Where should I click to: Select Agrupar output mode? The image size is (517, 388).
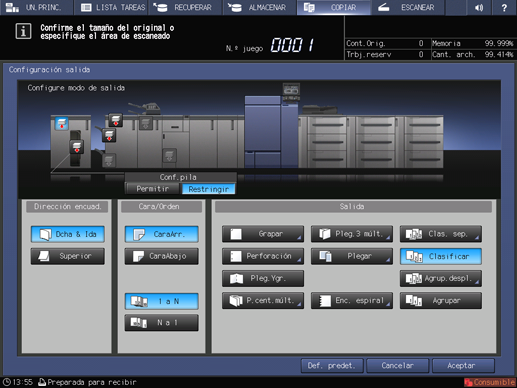[x=441, y=300]
